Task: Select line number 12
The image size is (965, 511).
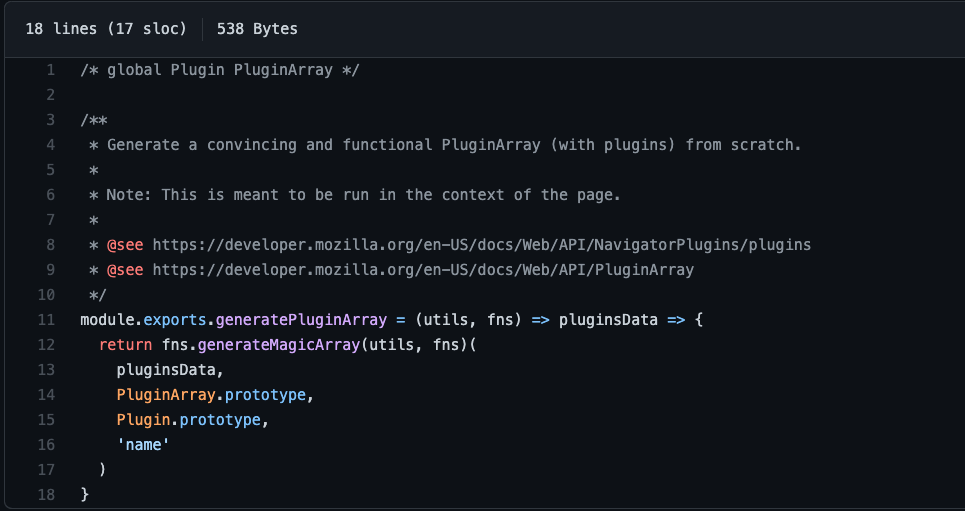Action: (x=46, y=345)
